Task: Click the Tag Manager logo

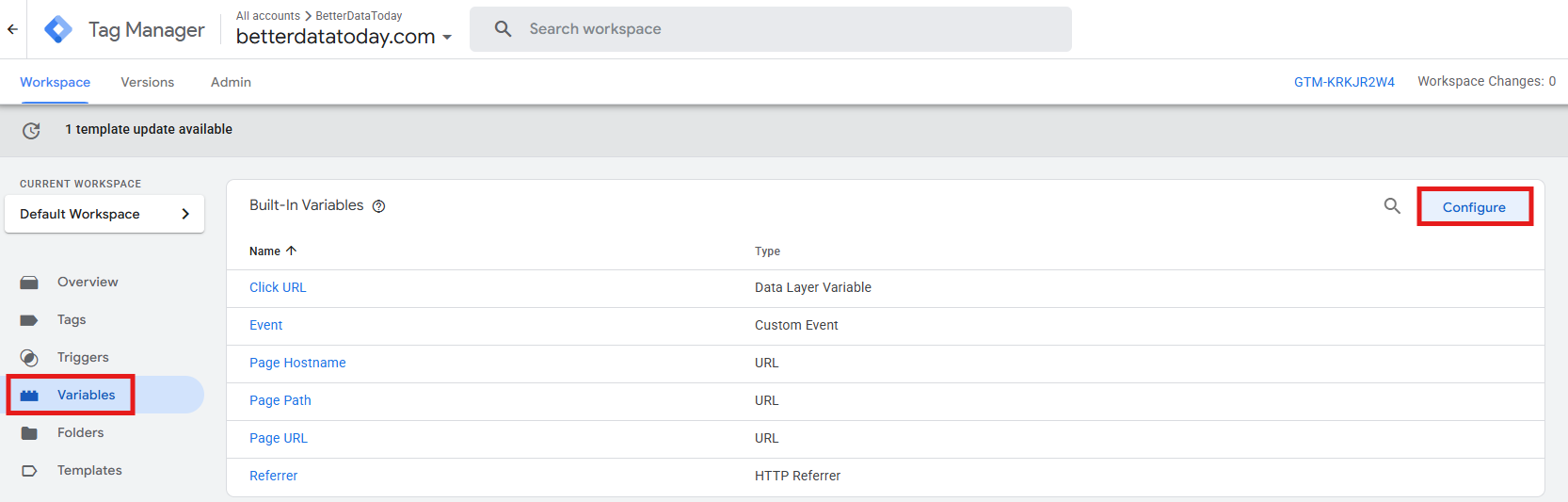Action: click(x=58, y=29)
